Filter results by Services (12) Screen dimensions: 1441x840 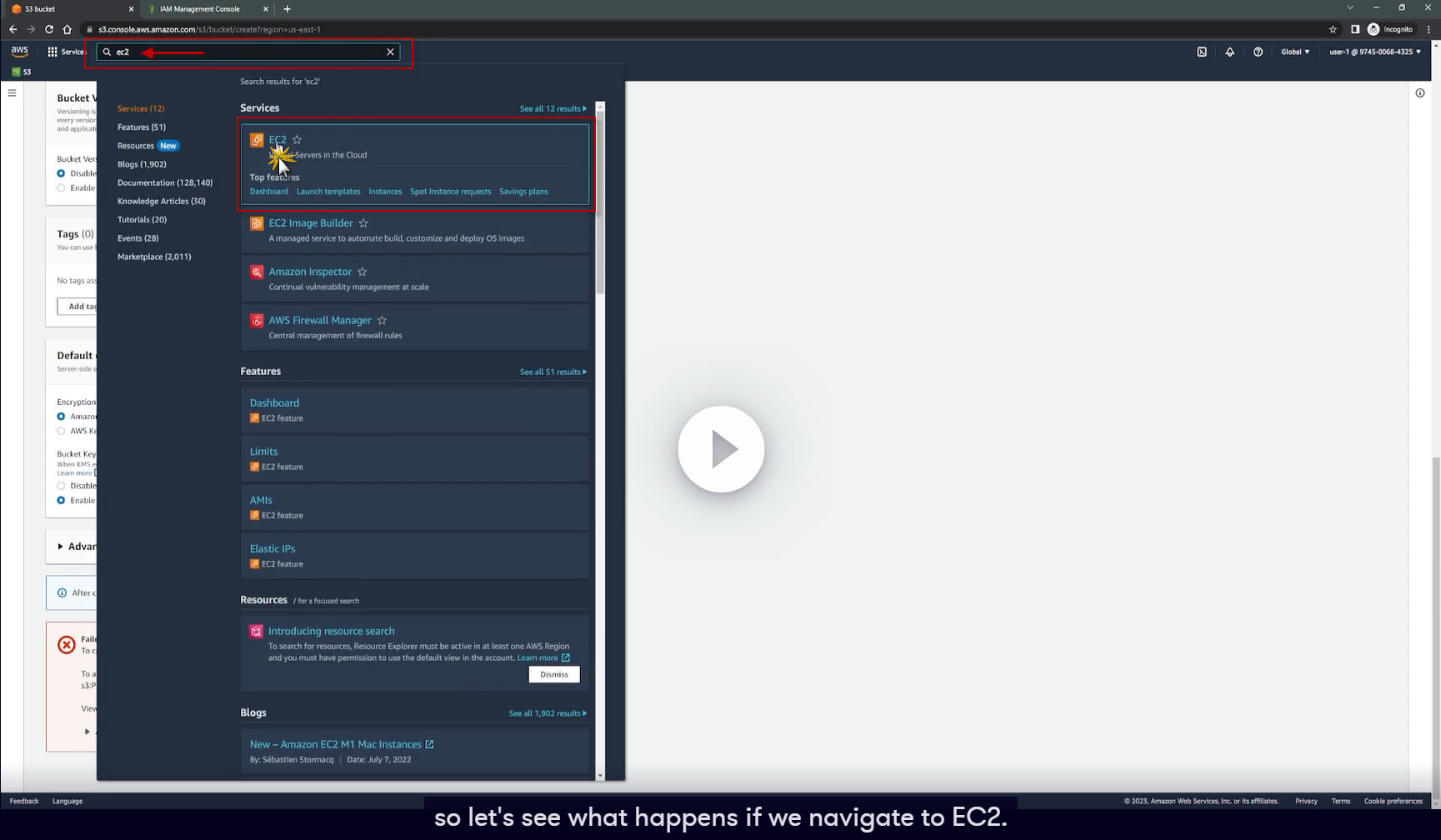(141, 108)
